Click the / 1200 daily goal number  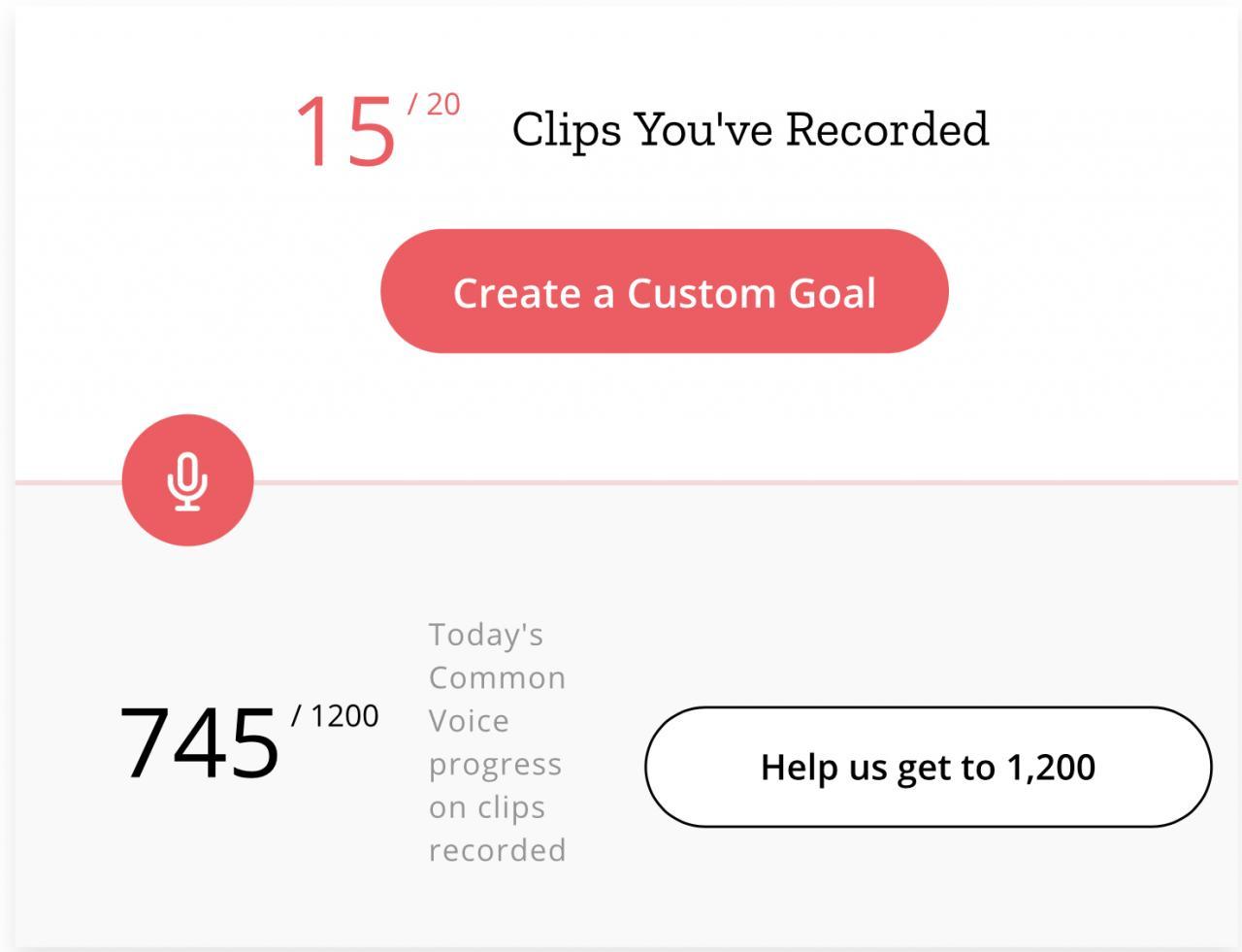(336, 716)
